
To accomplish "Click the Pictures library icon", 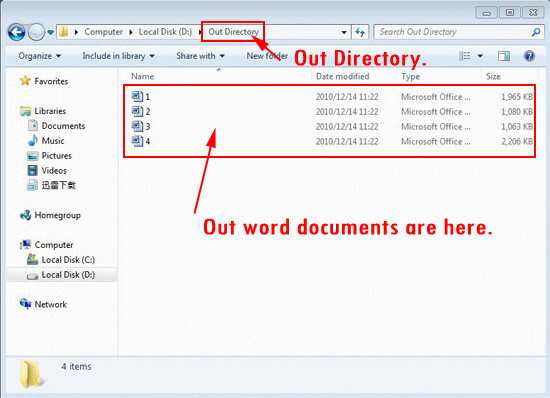I will click(x=33, y=155).
